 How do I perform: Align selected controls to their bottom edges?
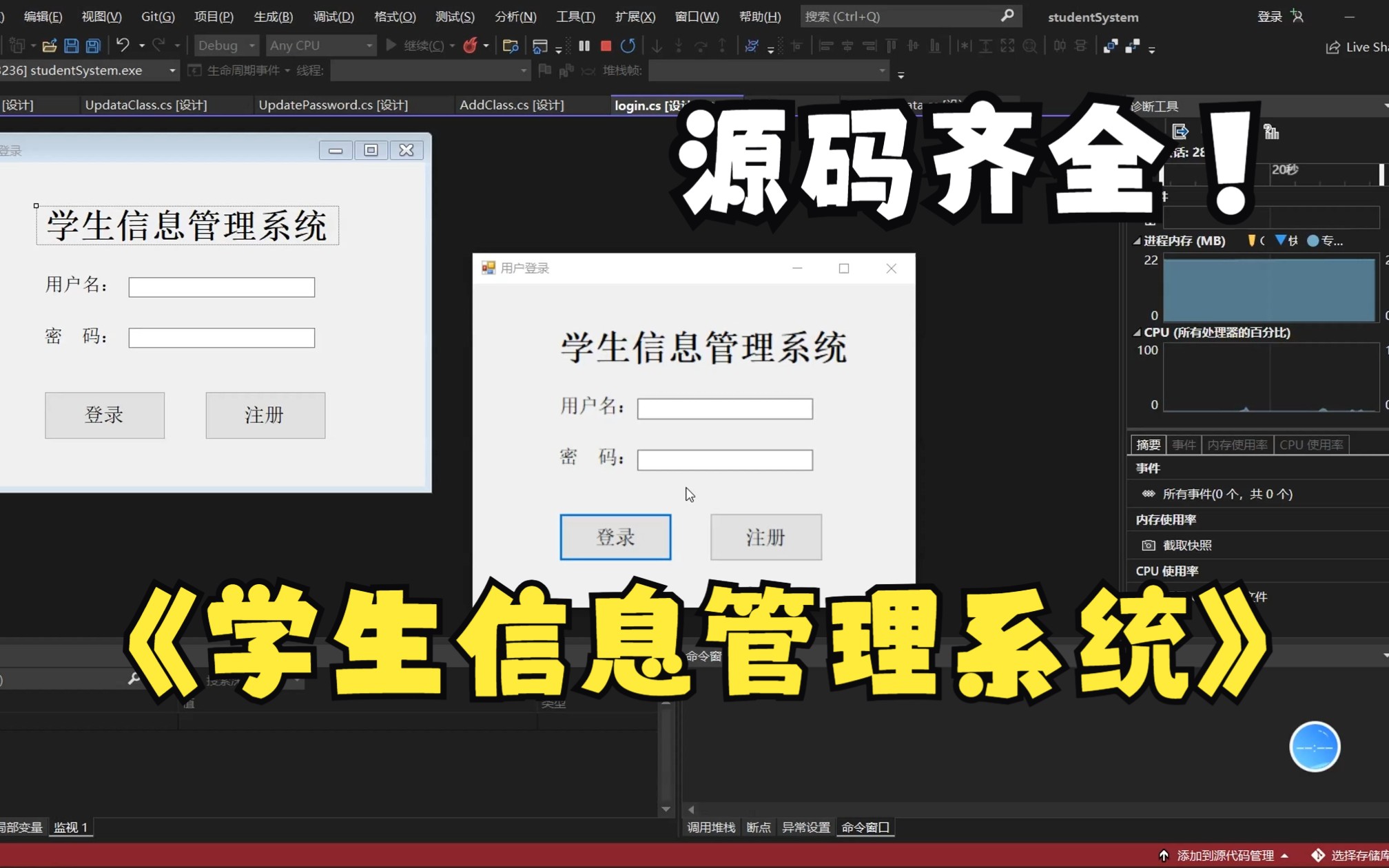[x=935, y=46]
